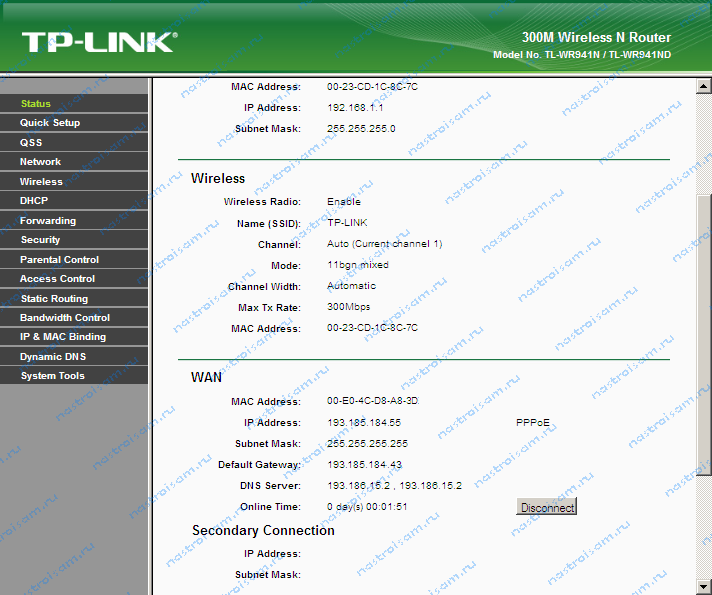712x595 pixels.
Task: Click DNS Server value 193.186.15.2
Action: click(394, 485)
